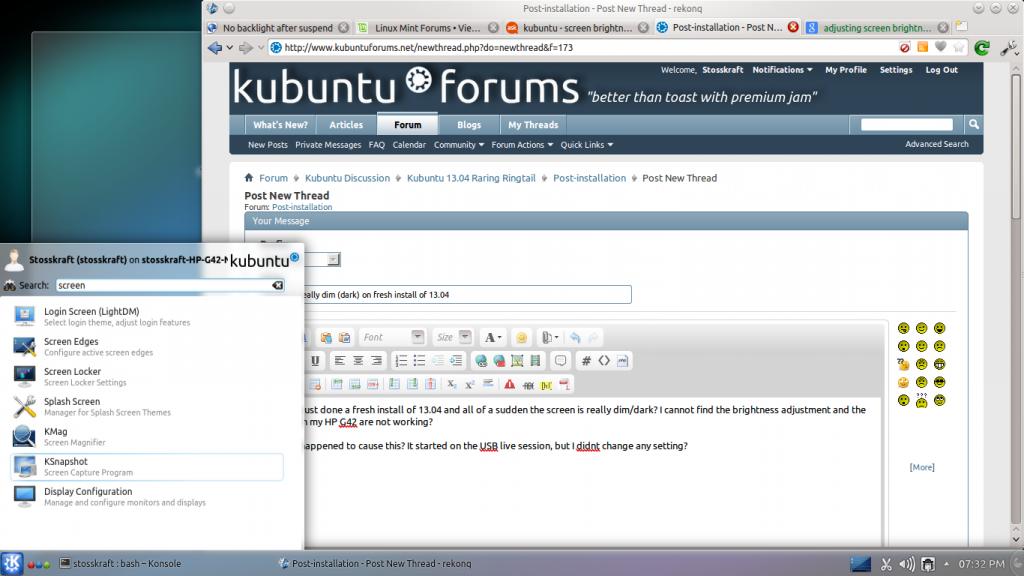The width and height of the screenshot is (1024, 576).
Task: Click the [More] smilies link
Action: pos(921,467)
